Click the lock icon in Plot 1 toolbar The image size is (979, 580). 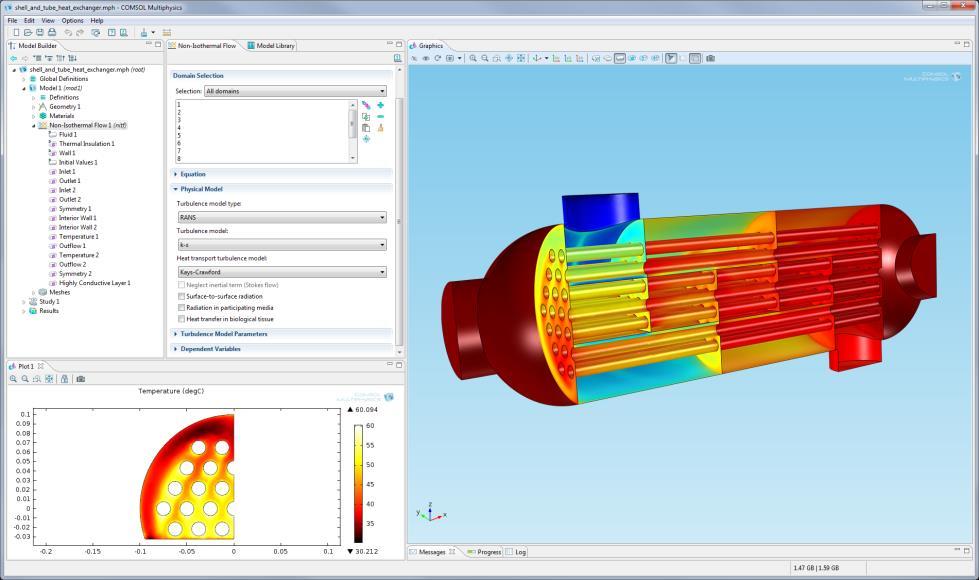pos(64,379)
